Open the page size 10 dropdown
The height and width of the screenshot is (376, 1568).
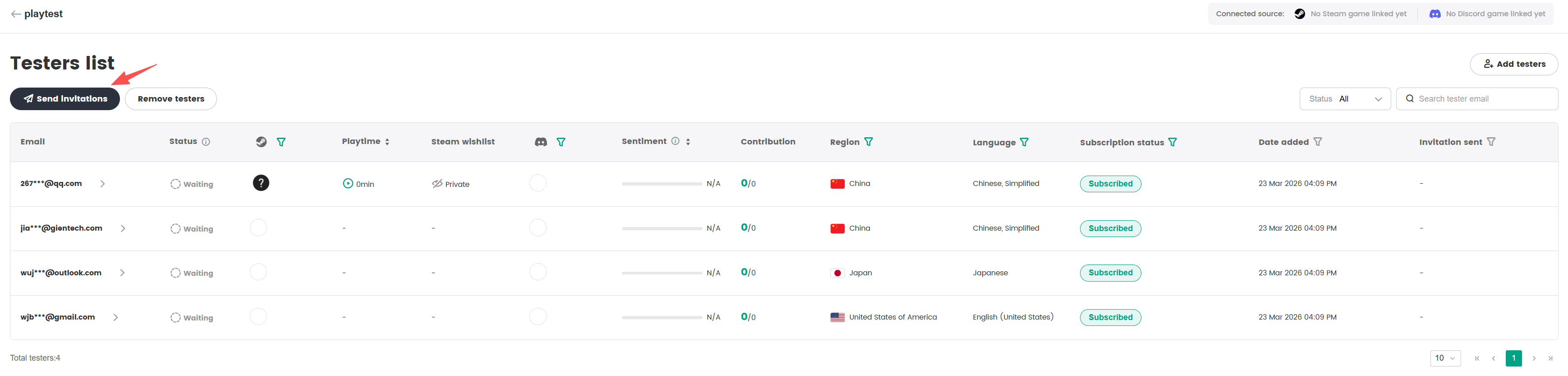1445,358
